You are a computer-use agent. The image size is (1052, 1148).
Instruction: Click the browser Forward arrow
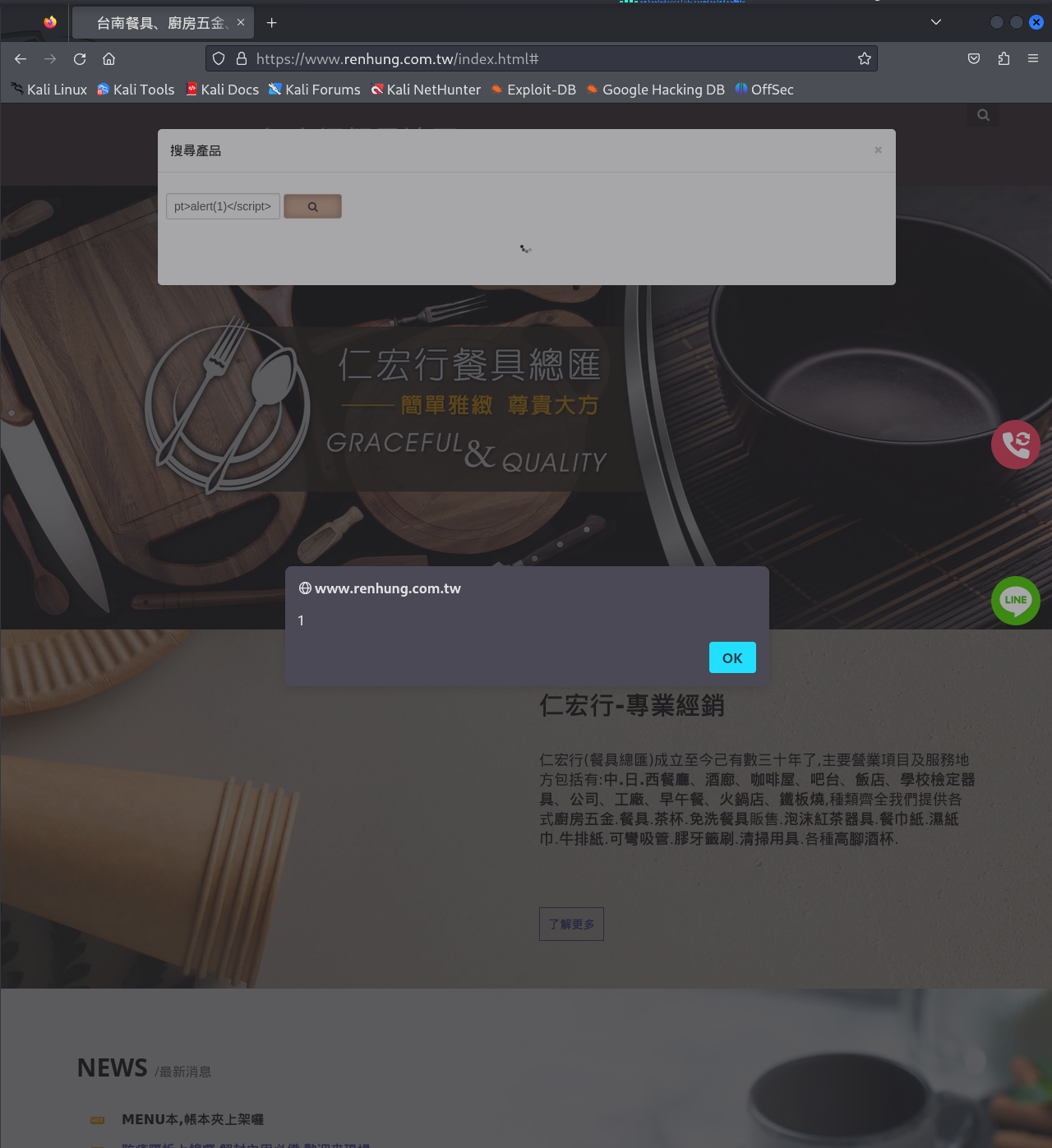click(50, 58)
